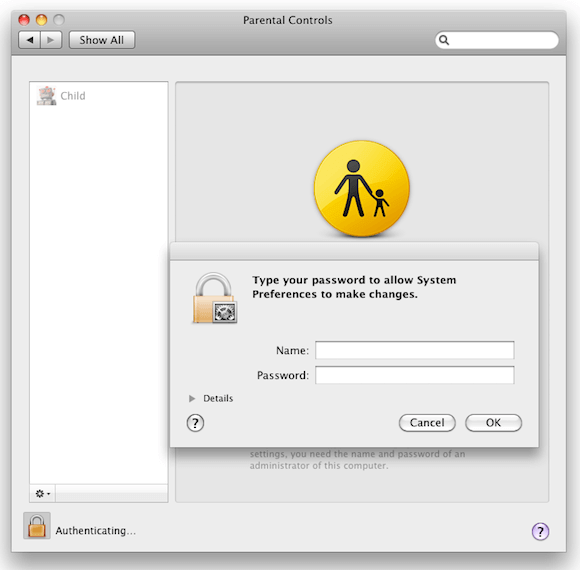
Task: Select the Child user account
Action: click(x=98, y=96)
